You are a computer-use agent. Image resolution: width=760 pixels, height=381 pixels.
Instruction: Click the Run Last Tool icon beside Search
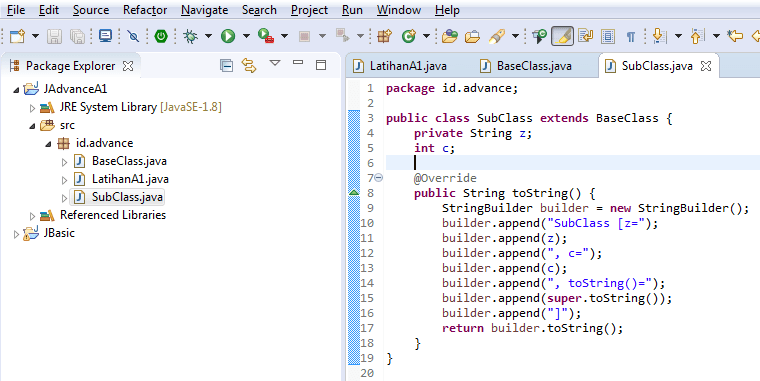539,36
